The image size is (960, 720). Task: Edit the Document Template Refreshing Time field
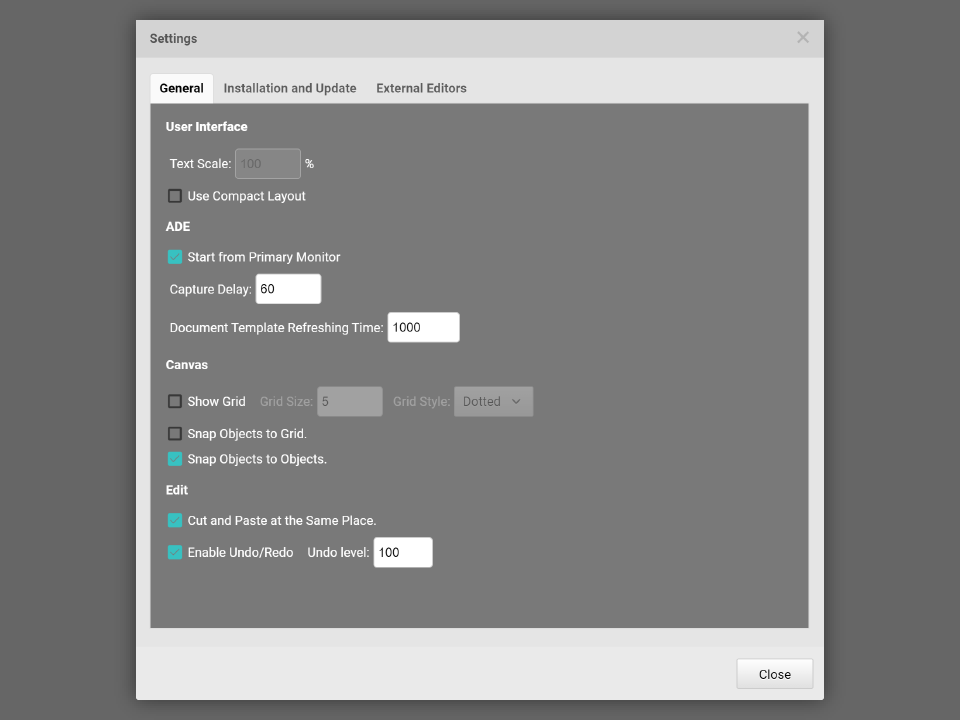(423, 327)
